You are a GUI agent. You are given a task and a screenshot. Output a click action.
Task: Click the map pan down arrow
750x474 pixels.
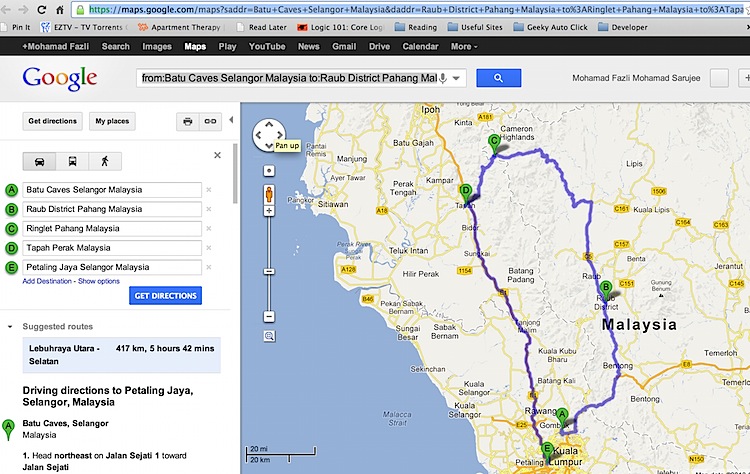269,145
